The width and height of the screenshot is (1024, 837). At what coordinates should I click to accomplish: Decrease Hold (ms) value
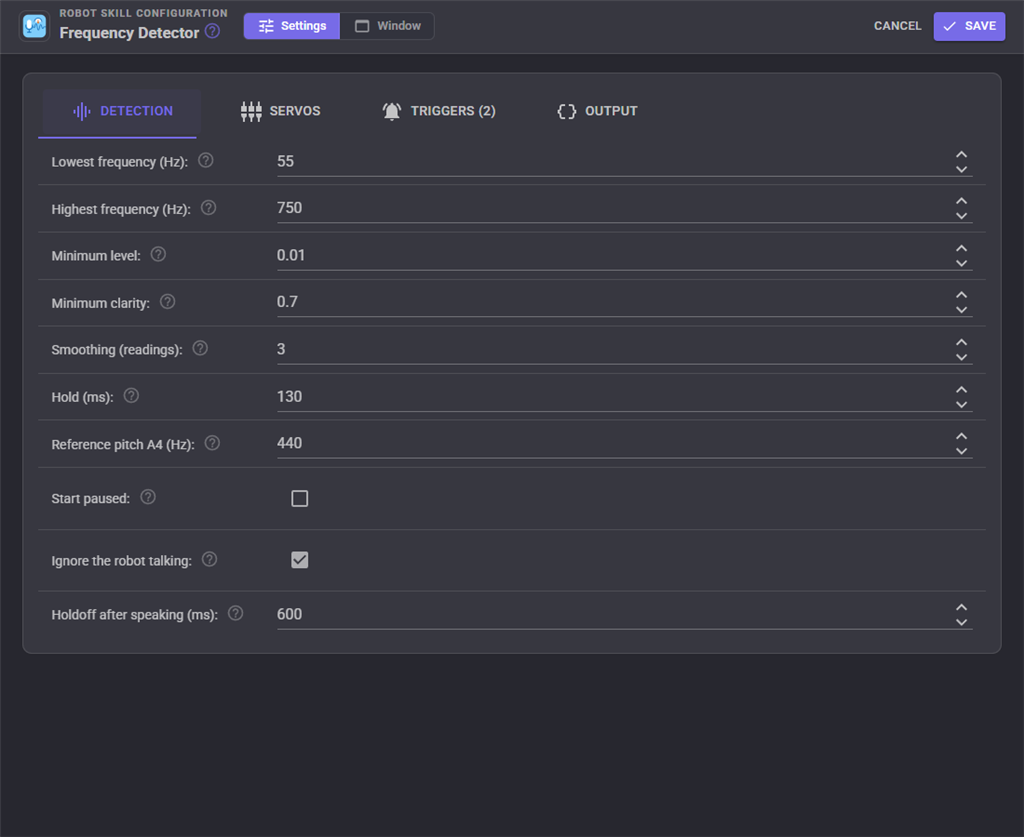coord(961,404)
